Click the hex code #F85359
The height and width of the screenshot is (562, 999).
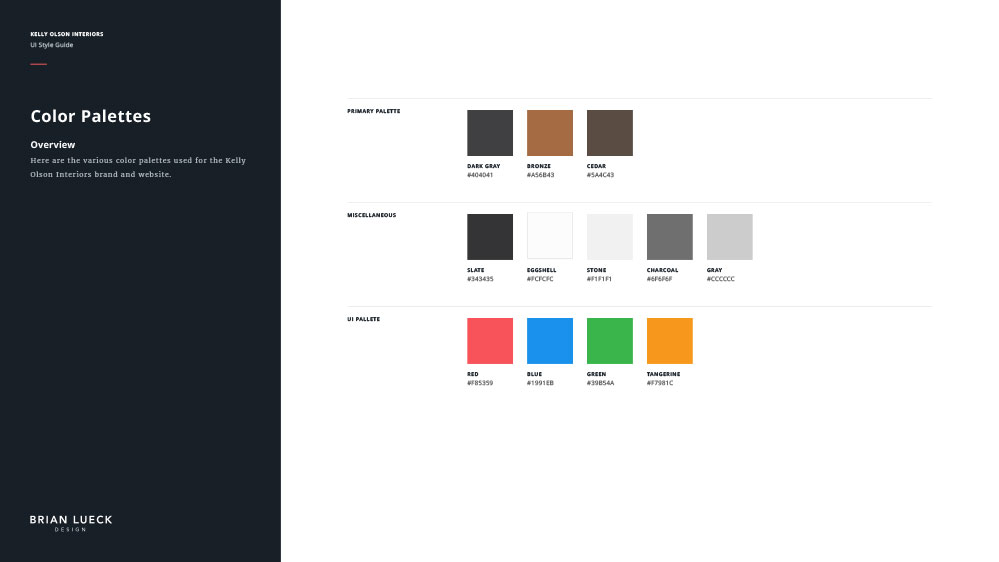point(480,383)
